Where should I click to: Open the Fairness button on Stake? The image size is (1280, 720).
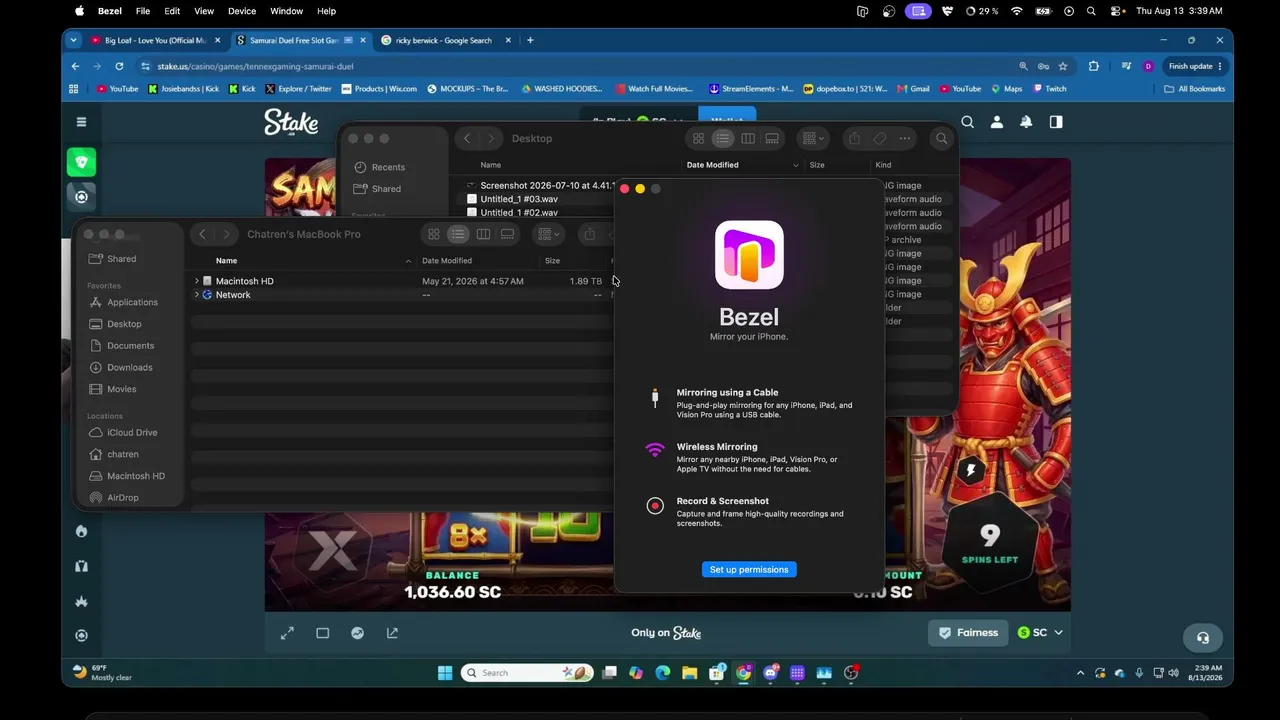coord(968,632)
